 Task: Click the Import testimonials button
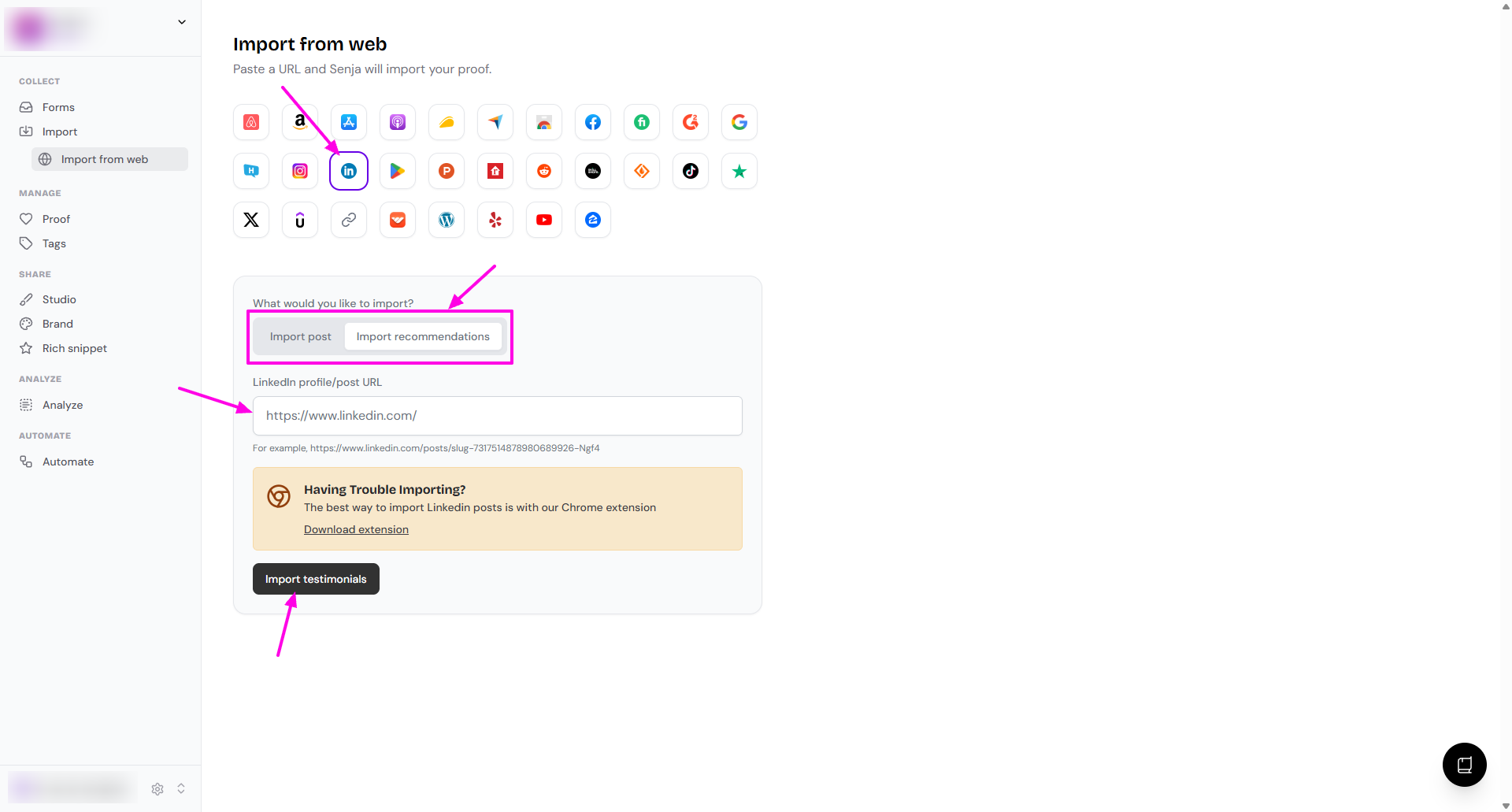point(316,579)
